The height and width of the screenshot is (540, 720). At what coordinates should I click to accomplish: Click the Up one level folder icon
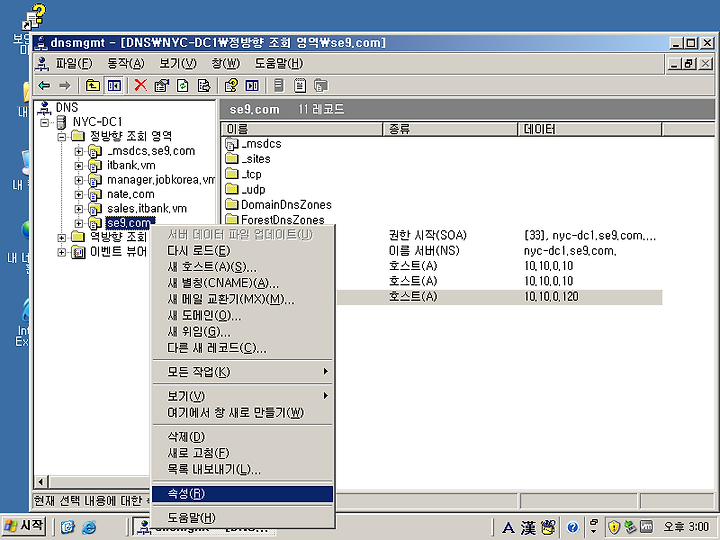click(x=93, y=85)
